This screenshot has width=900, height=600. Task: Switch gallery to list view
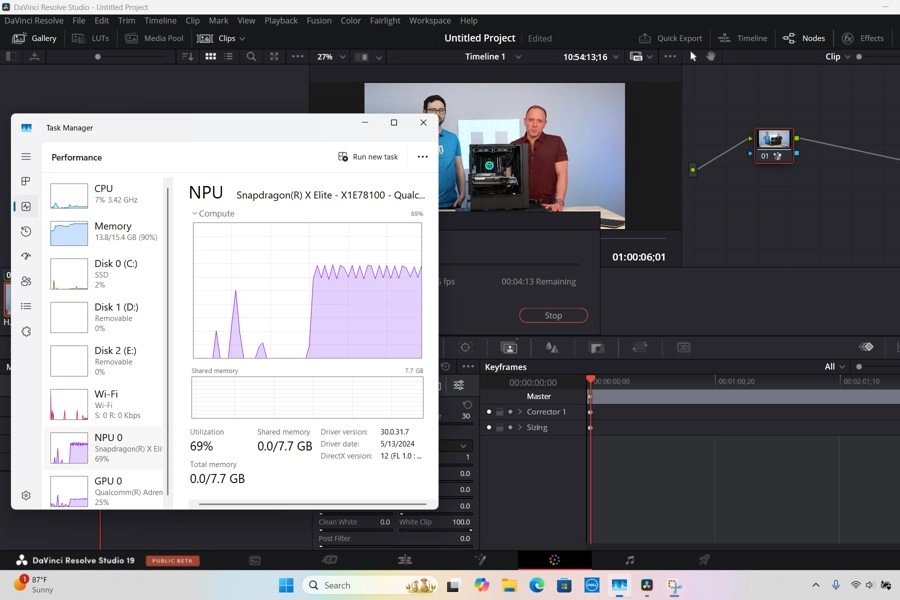228,57
